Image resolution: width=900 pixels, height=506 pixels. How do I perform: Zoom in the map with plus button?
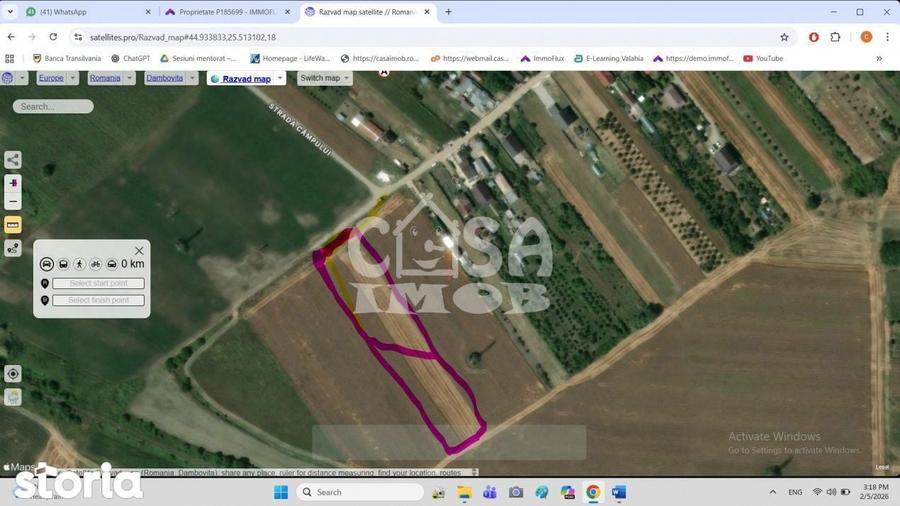click(x=13, y=183)
